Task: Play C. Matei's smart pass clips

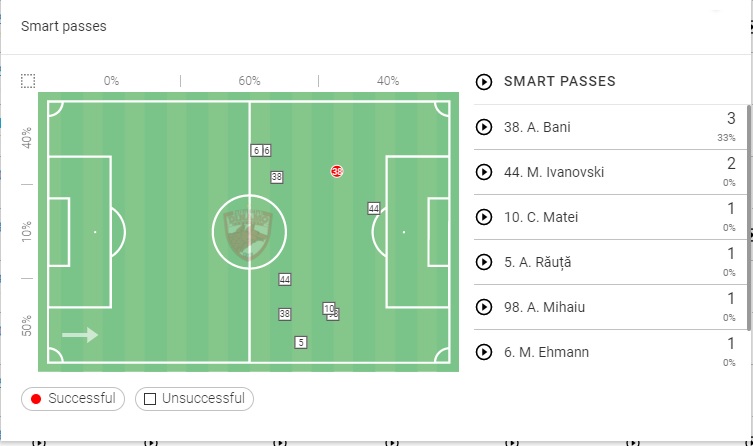Action: click(x=485, y=217)
